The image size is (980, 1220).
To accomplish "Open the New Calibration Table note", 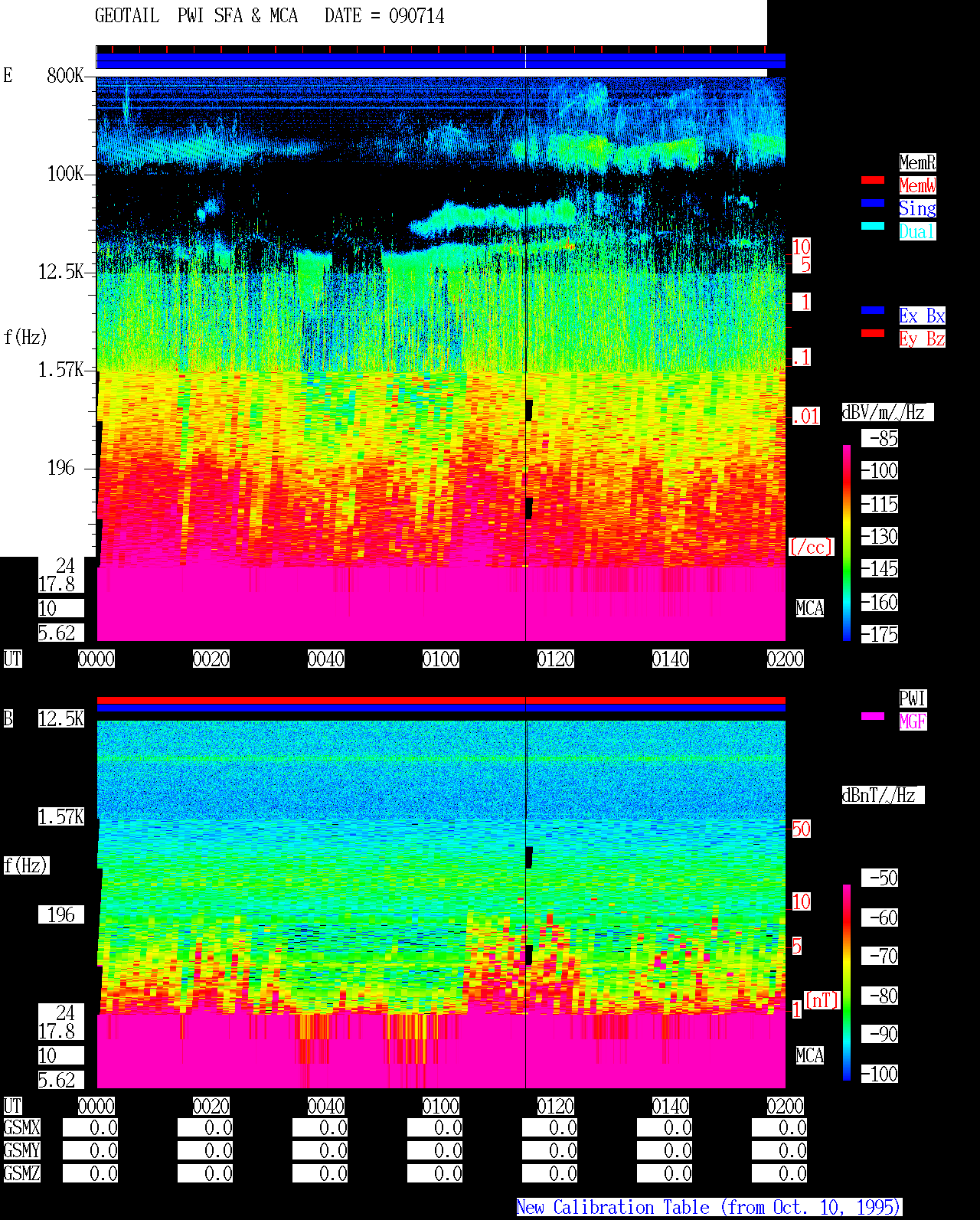I will pyautogui.click(x=709, y=1208).
